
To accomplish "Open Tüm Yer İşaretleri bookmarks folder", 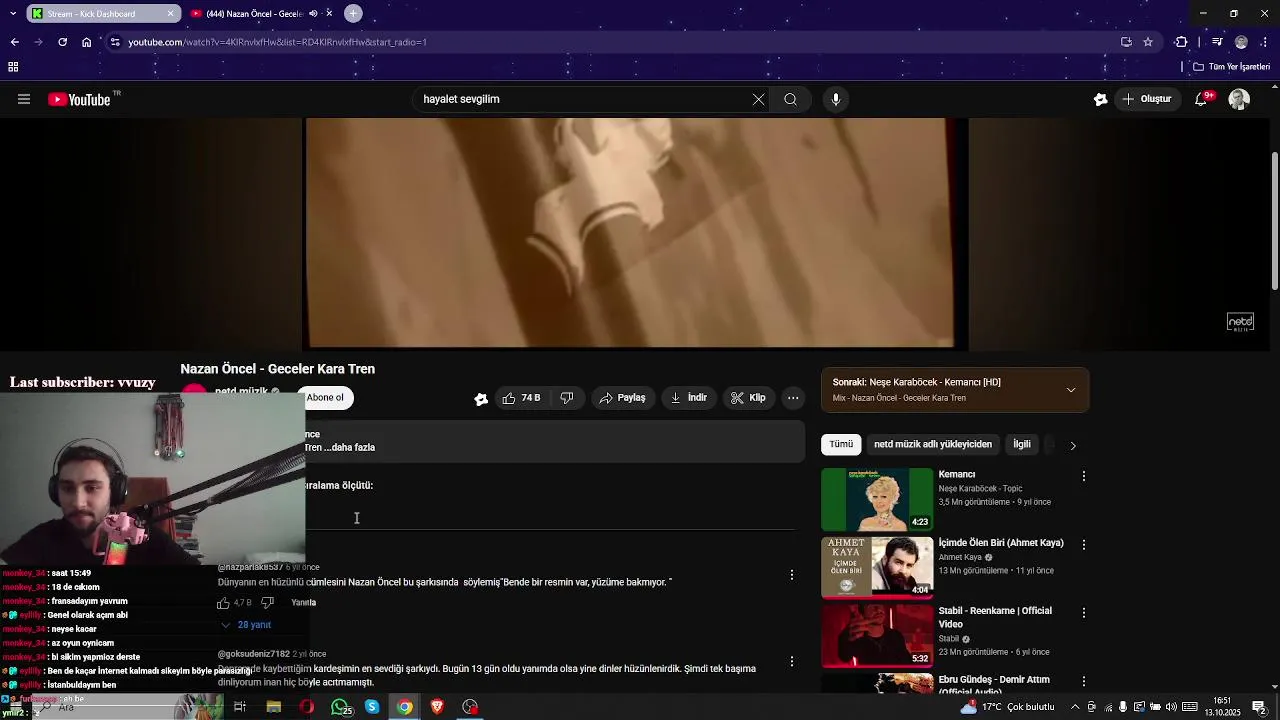I will coord(1231,67).
